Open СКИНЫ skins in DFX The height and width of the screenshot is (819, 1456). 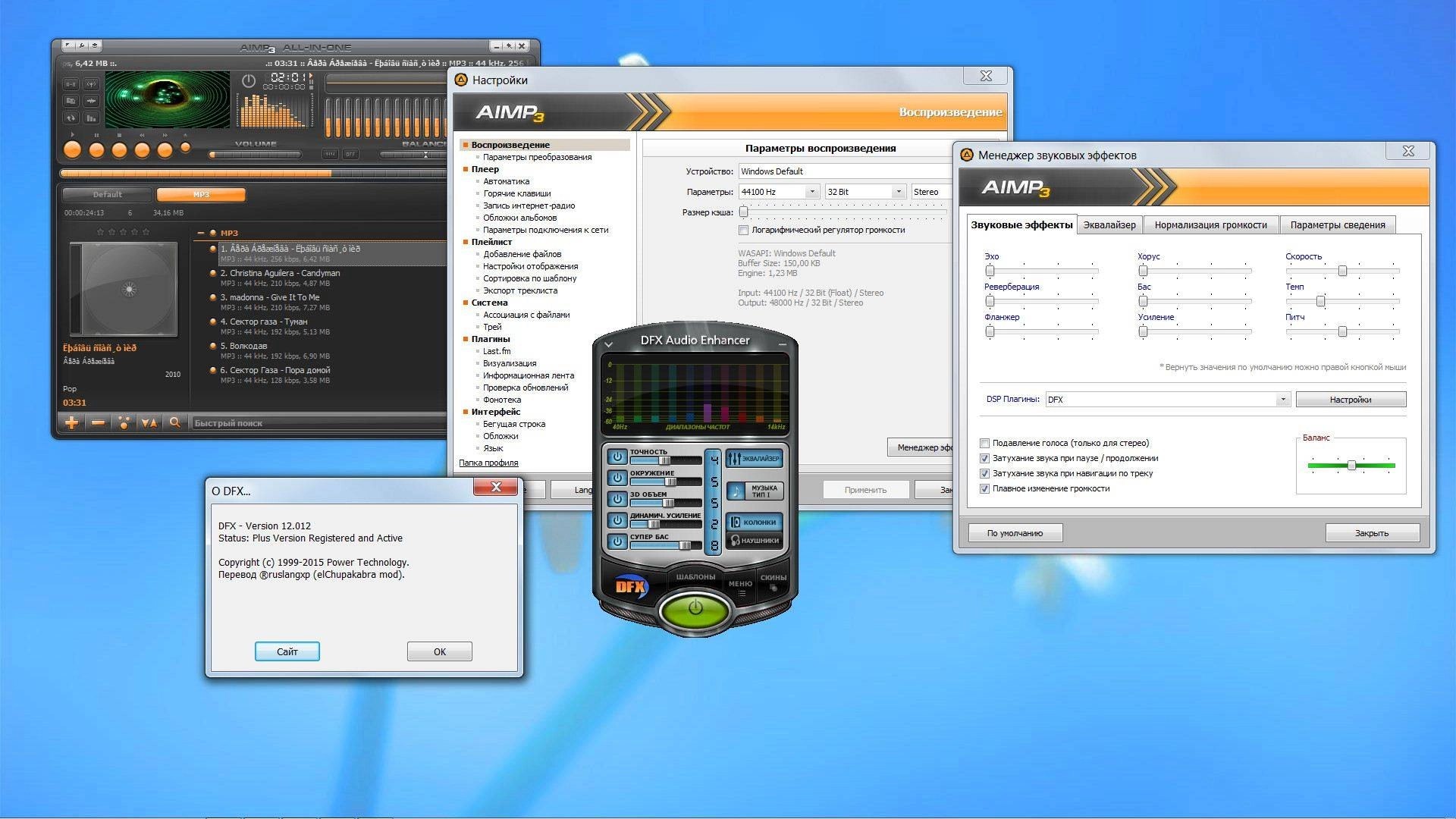(x=773, y=580)
